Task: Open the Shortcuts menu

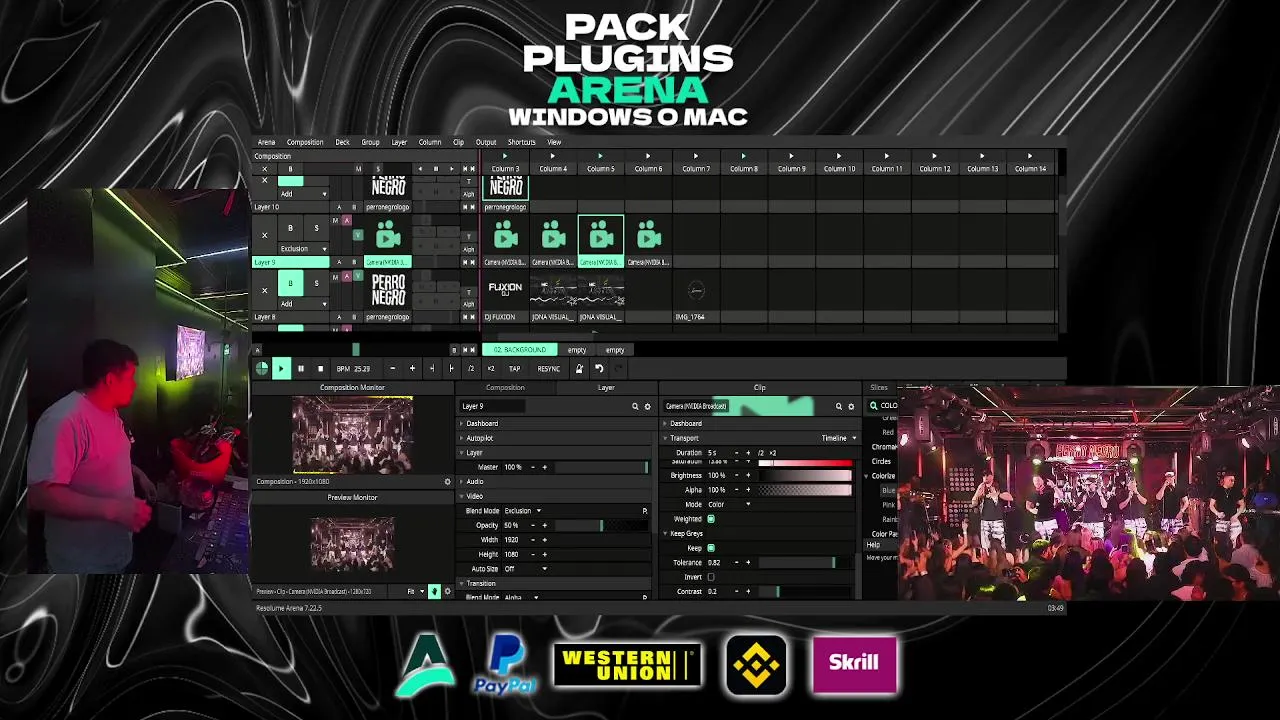Action: (521, 142)
